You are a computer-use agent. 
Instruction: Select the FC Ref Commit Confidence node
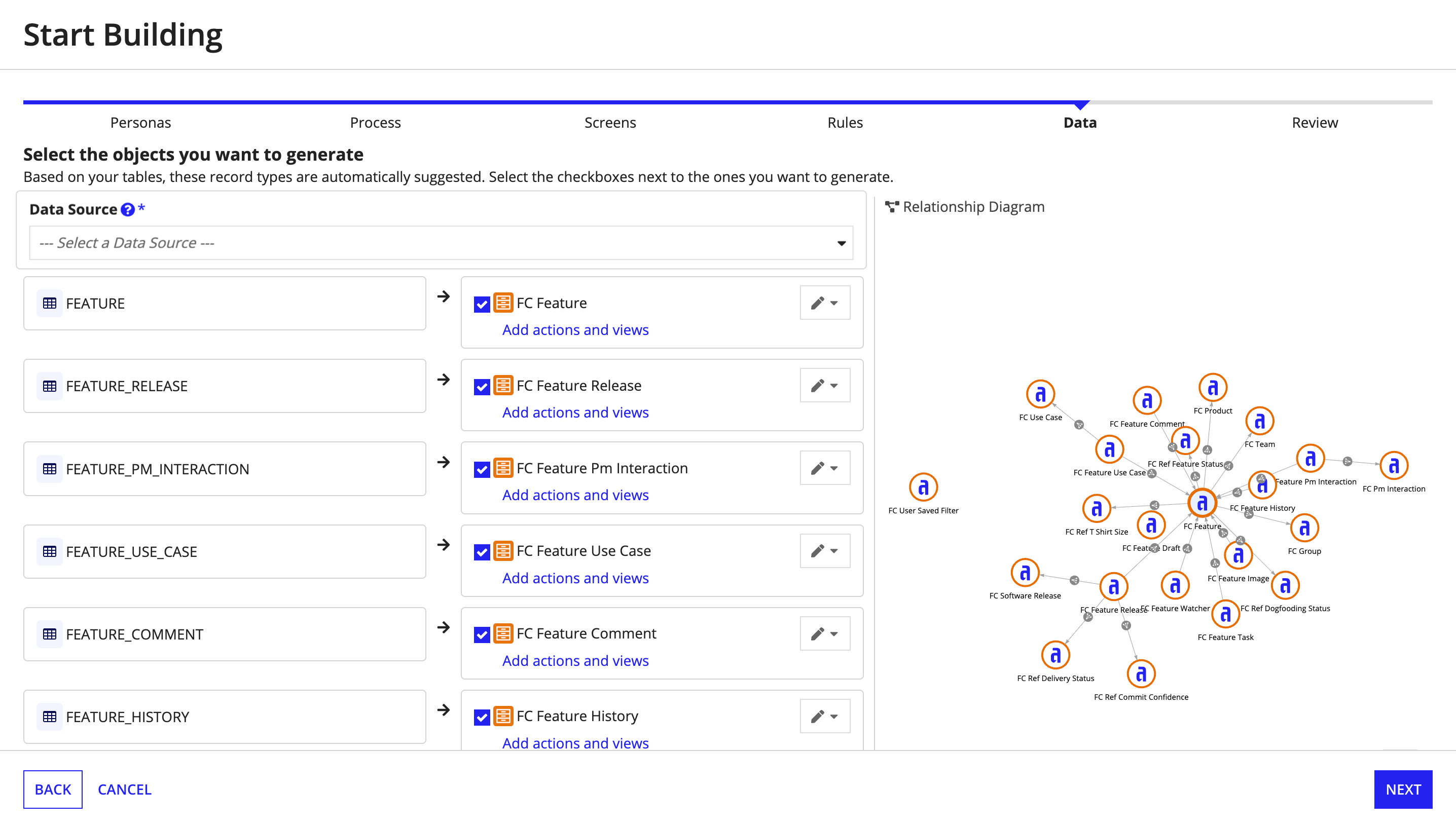tap(1141, 674)
